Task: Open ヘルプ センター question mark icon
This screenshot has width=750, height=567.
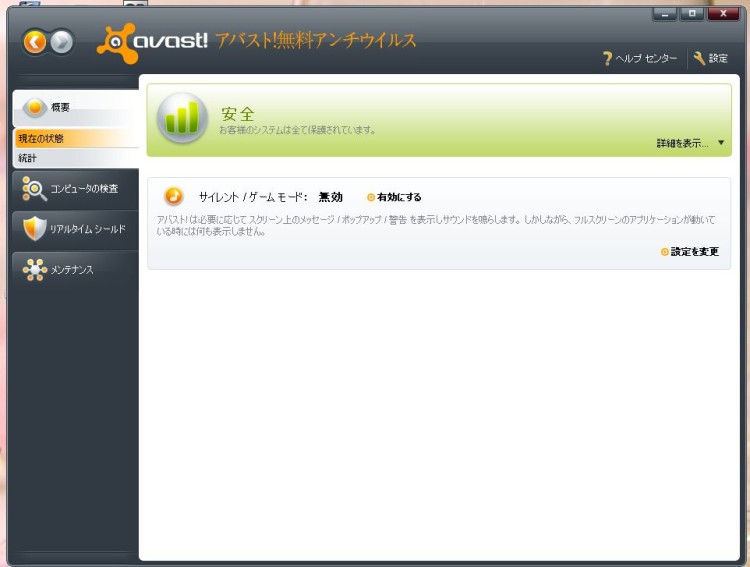Action: [607, 58]
